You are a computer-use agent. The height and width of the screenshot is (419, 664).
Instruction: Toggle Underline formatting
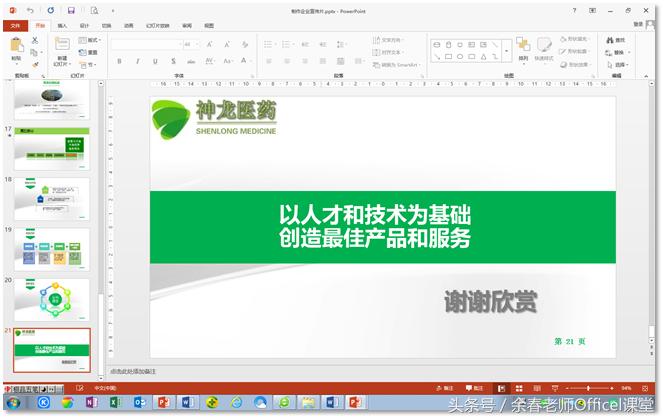(155, 61)
